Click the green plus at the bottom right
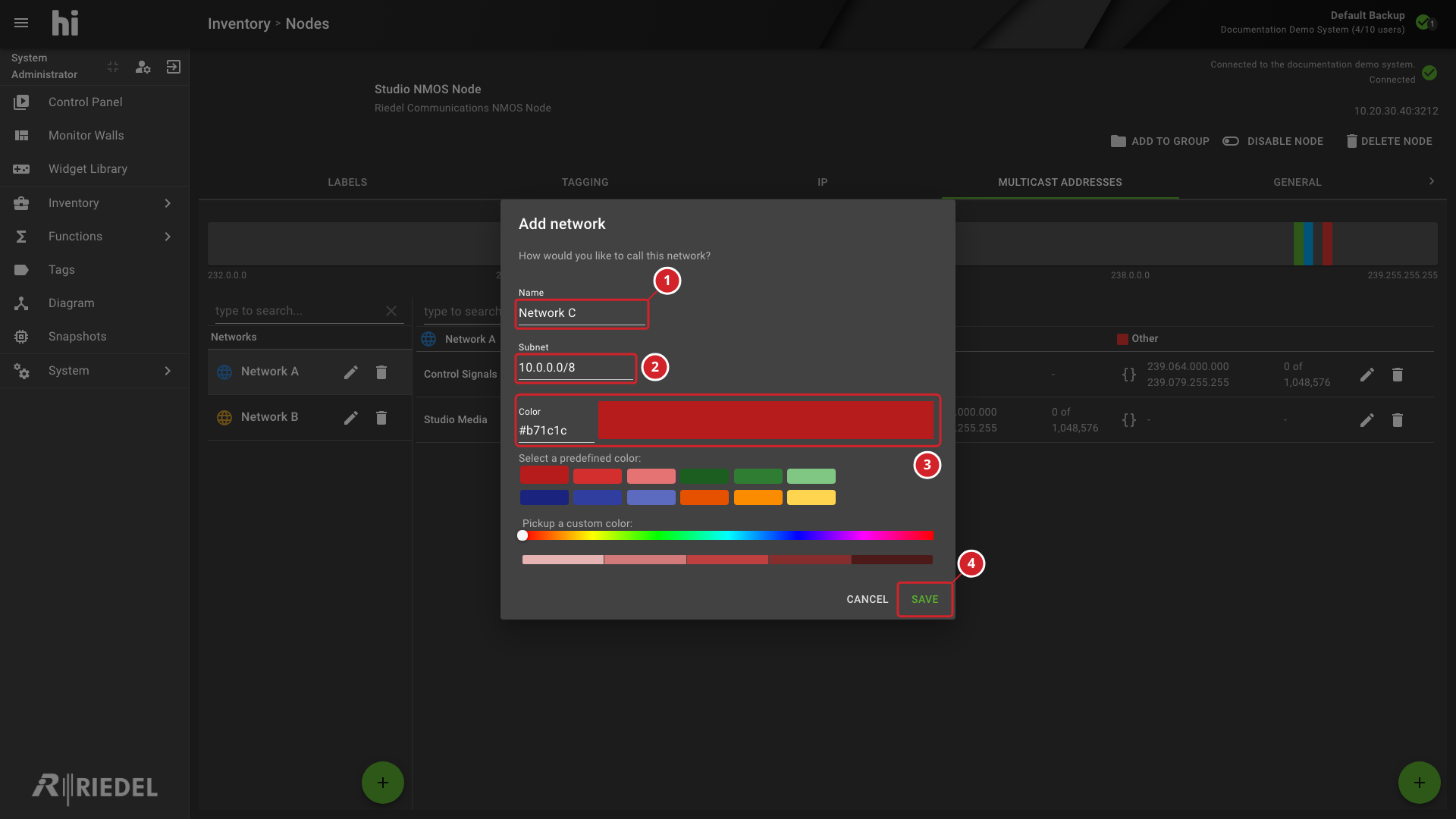This screenshot has height=819, width=1456. [x=1420, y=783]
